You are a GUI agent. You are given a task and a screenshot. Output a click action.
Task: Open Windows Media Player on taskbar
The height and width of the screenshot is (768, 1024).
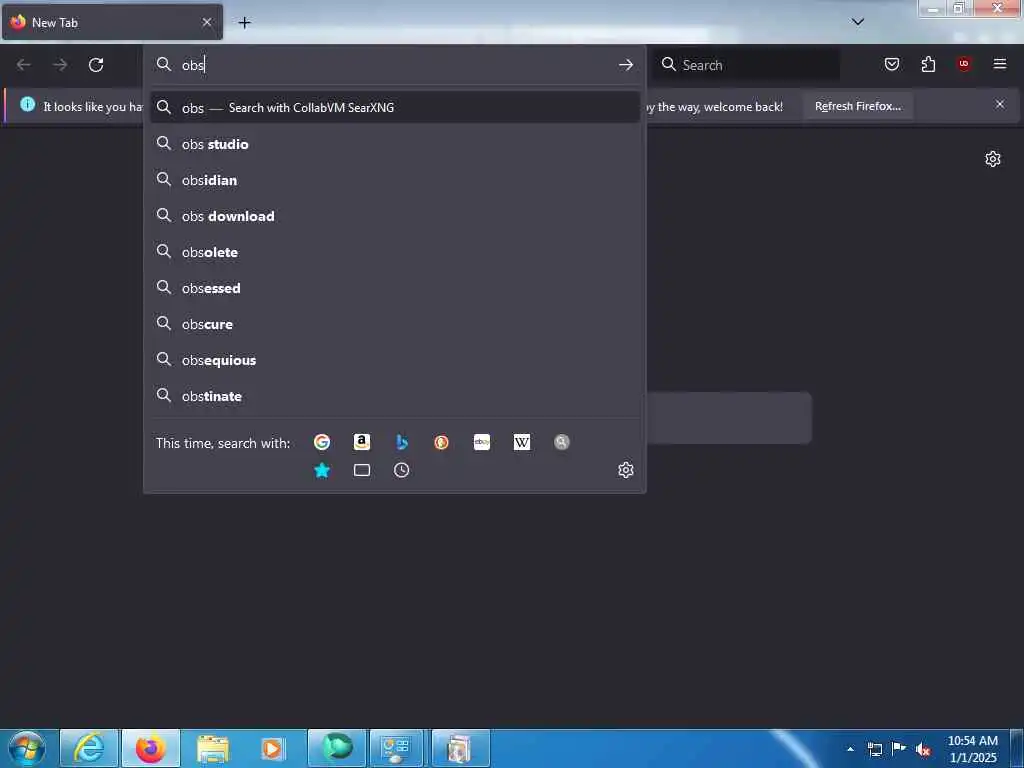click(x=274, y=748)
